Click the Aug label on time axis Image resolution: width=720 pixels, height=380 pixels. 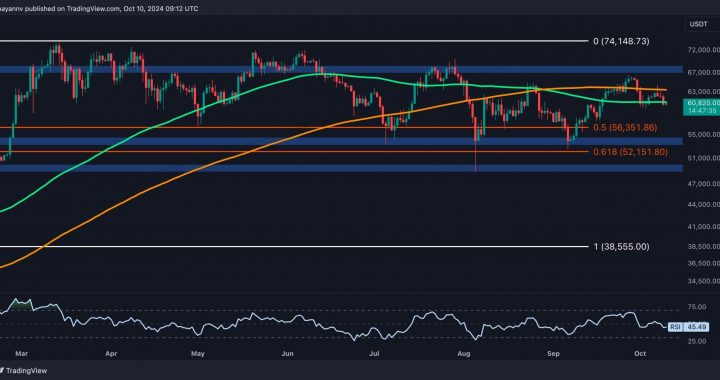(x=463, y=354)
